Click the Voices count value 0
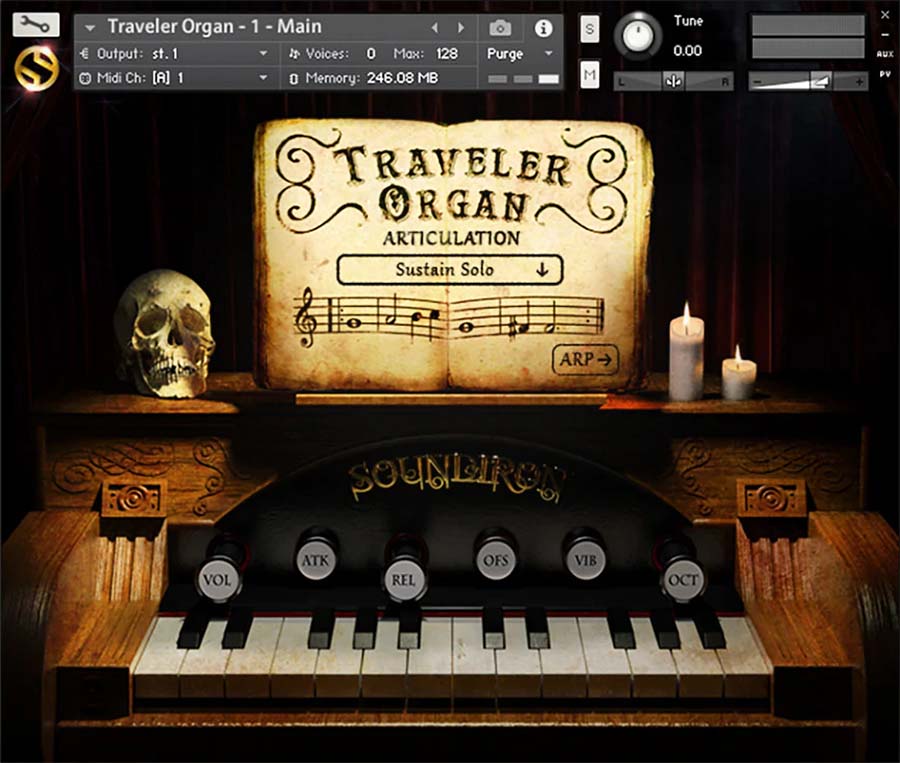Image resolution: width=900 pixels, height=763 pixels. [x=371, y=54]
